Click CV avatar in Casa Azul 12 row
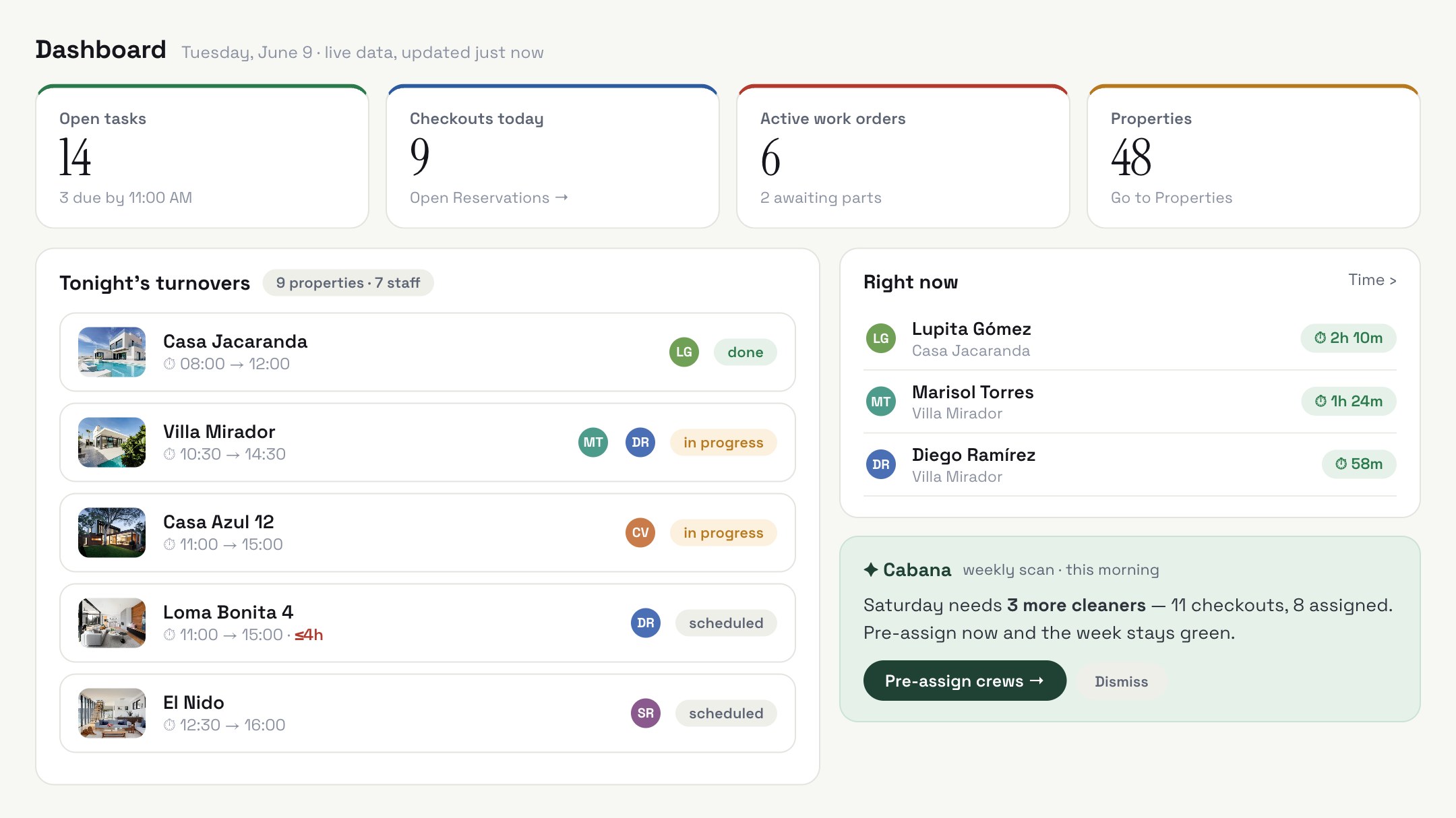1456x818 pixels. [x=640, y=532]
